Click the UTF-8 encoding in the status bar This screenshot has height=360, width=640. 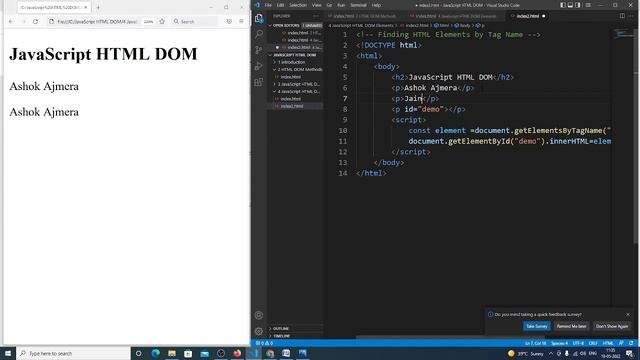[578, 343]
